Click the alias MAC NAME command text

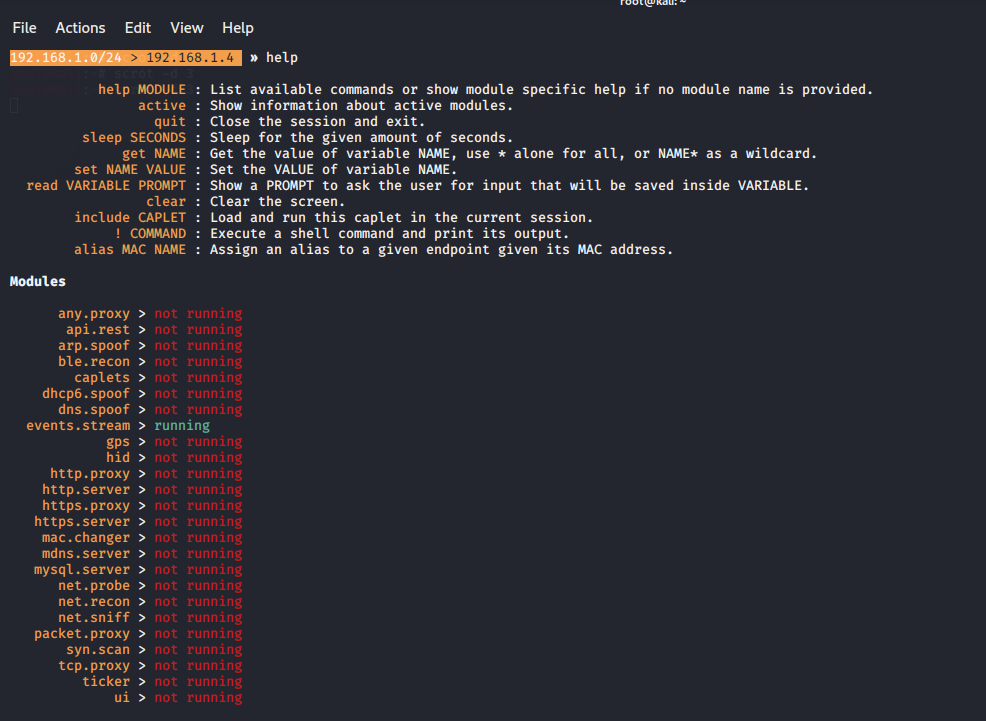pyautogui.click(x=130, y=250)
